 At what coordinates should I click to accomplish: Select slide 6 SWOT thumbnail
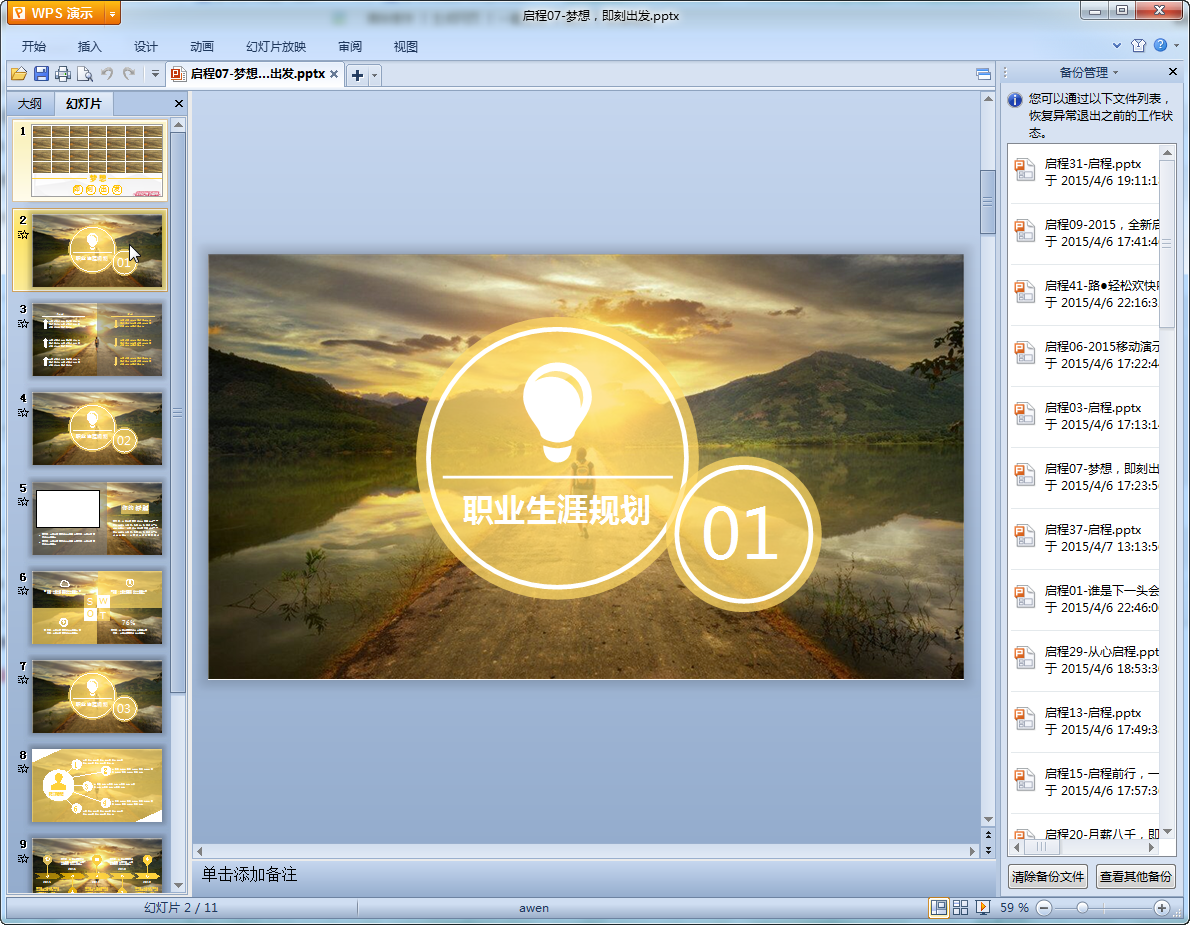pyautogui.click(x=96, y=607)
